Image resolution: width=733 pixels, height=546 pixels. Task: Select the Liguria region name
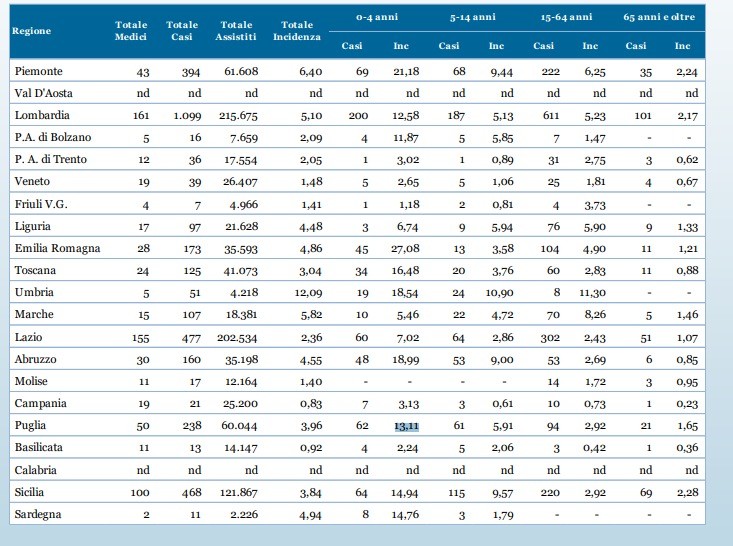point(32,226)
